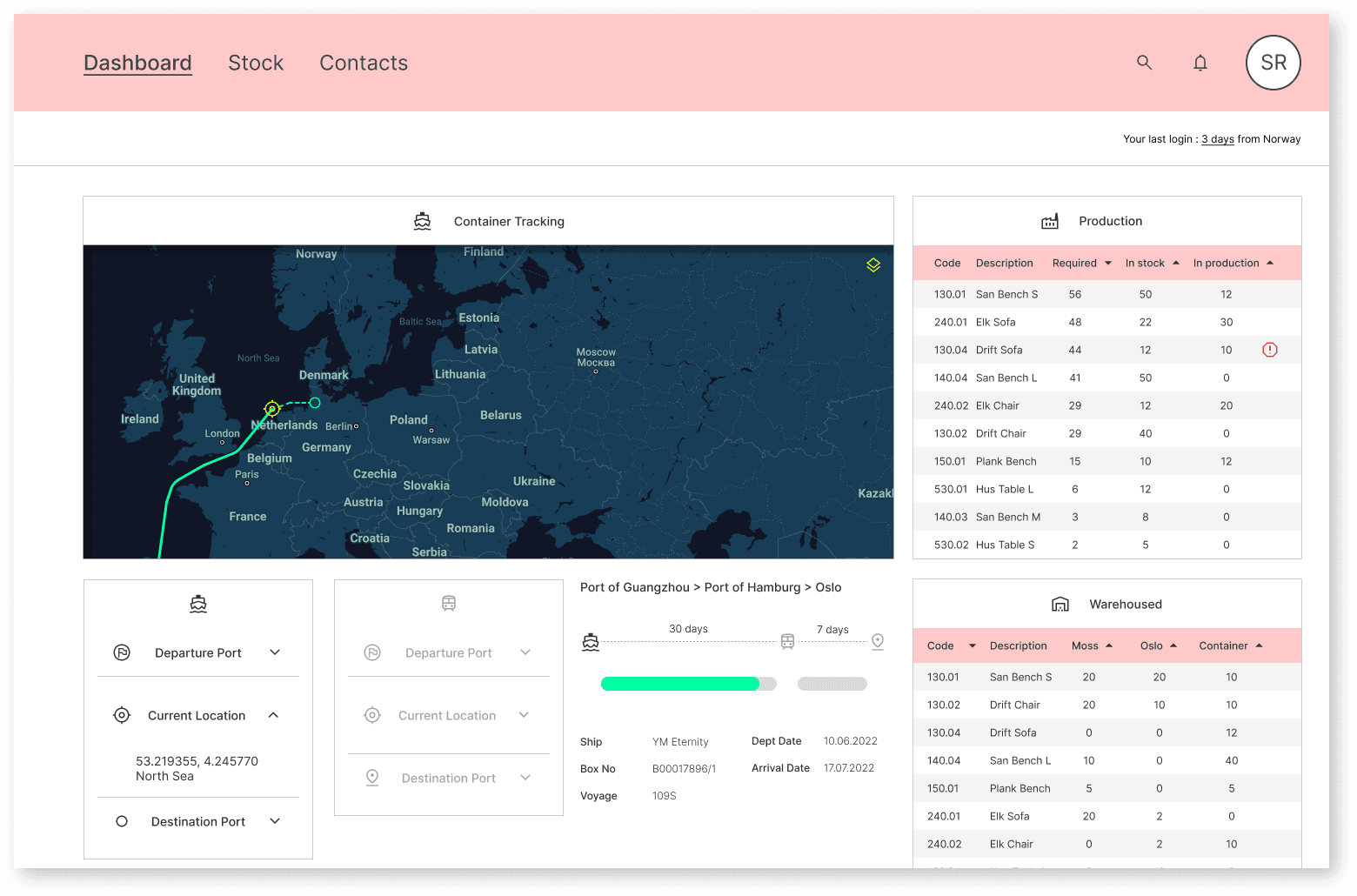Click the warehouse icon on Warehoused panel

click(x=1060, y=604)
